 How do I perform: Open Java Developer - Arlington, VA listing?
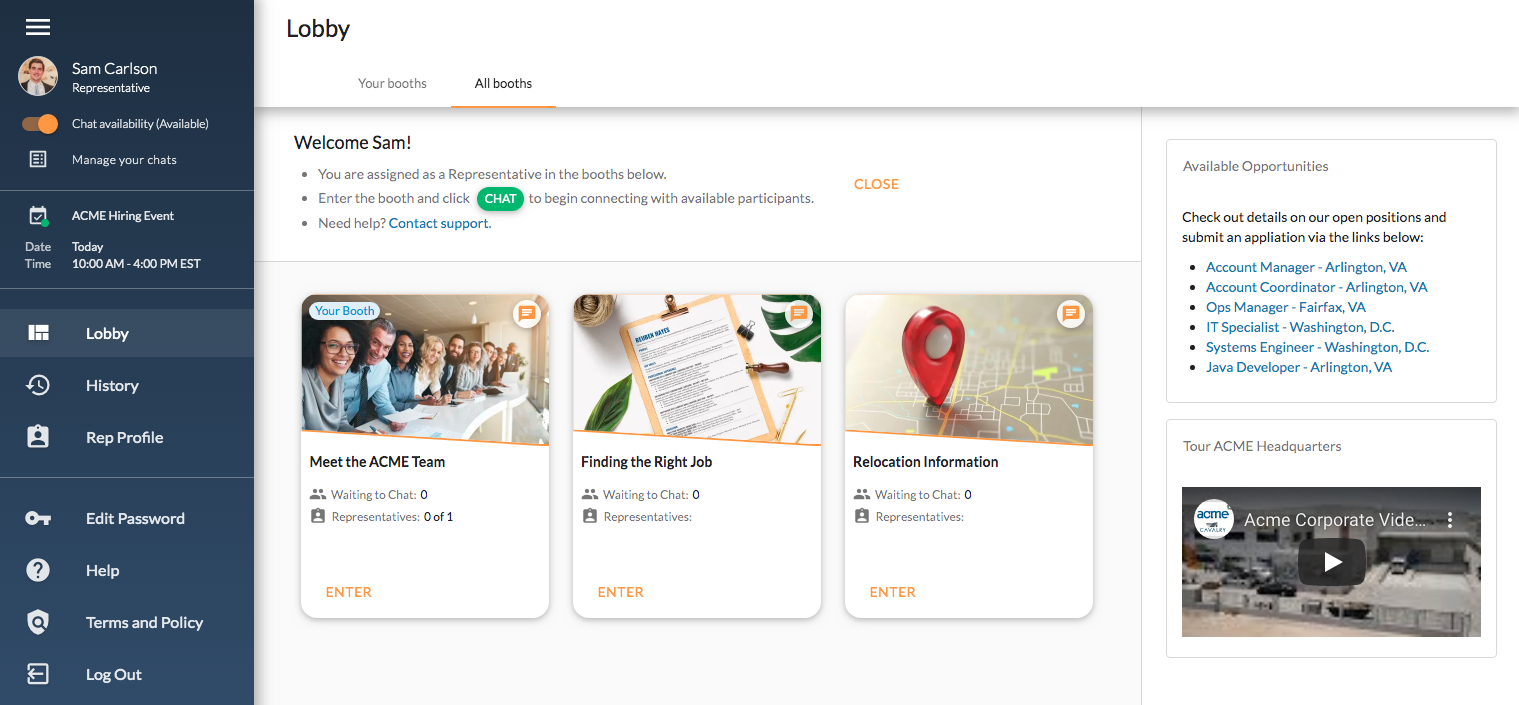pos(1298,367)
